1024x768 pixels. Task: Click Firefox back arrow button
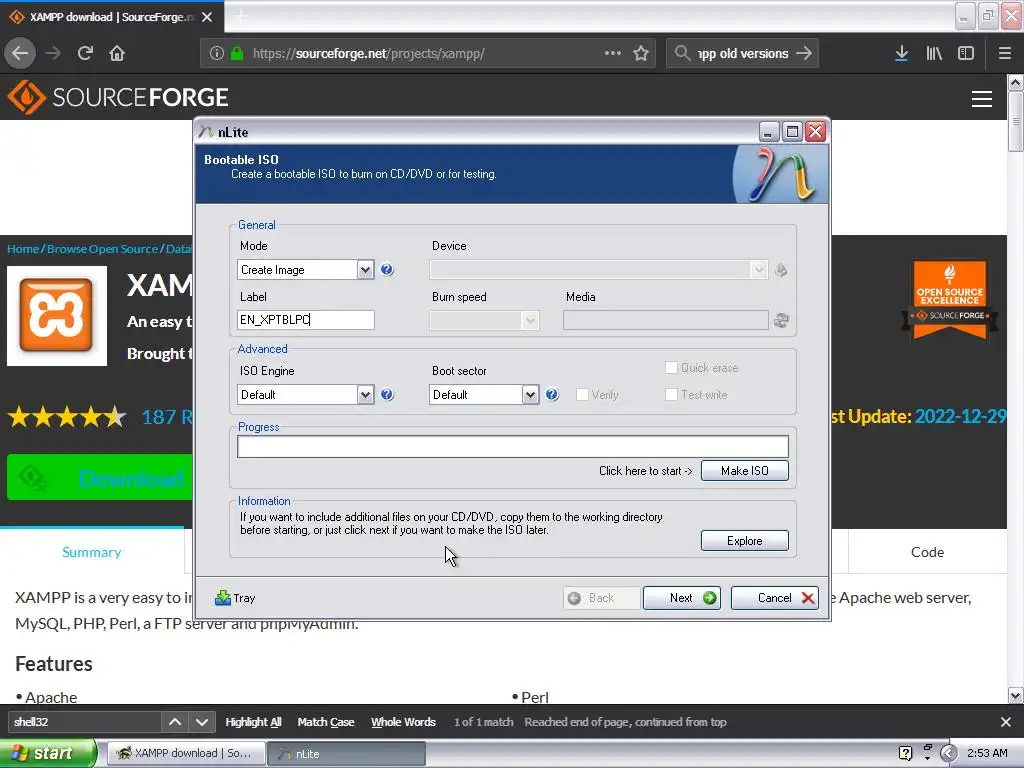coord(20,54)
